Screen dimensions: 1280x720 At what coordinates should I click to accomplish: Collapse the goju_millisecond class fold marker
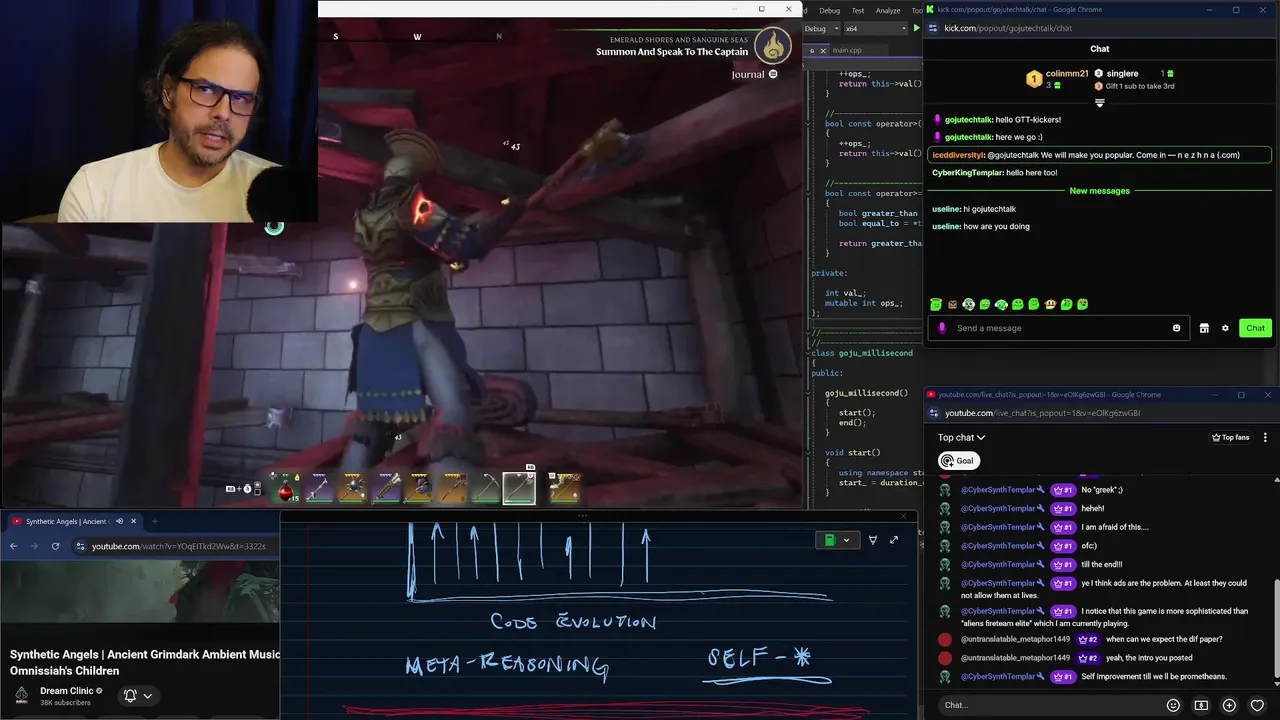click(809, 353)
